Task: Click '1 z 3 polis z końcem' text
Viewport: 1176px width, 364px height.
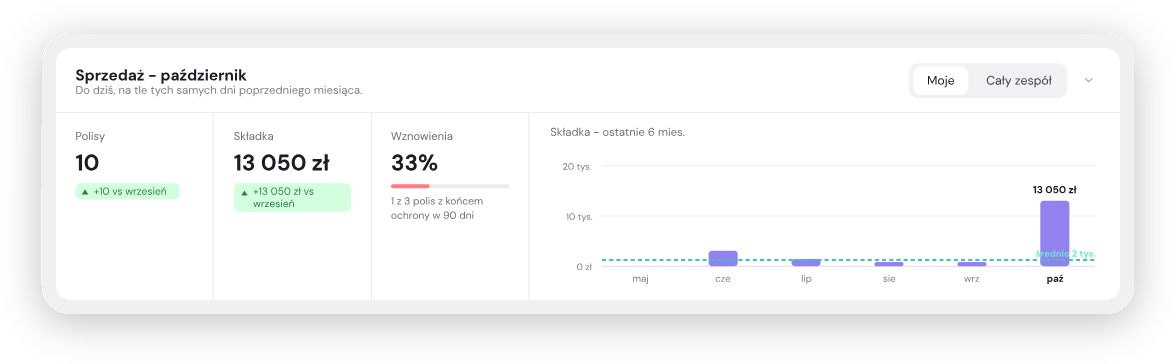Action: pyautogui.click(x=436, y=201)
